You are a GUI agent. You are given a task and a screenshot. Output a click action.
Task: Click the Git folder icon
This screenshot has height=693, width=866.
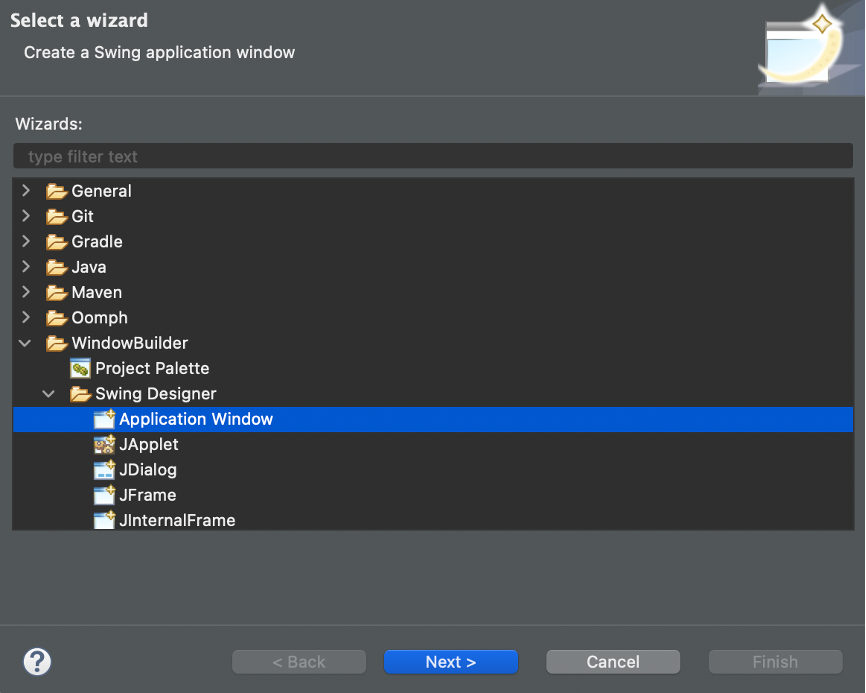point(56,216)
